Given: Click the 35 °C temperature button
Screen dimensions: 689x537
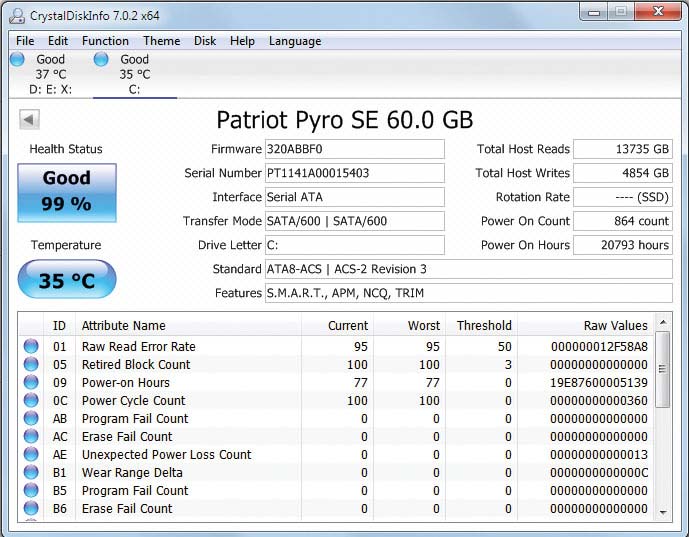Looking at the screenshot, I should 67,279.
